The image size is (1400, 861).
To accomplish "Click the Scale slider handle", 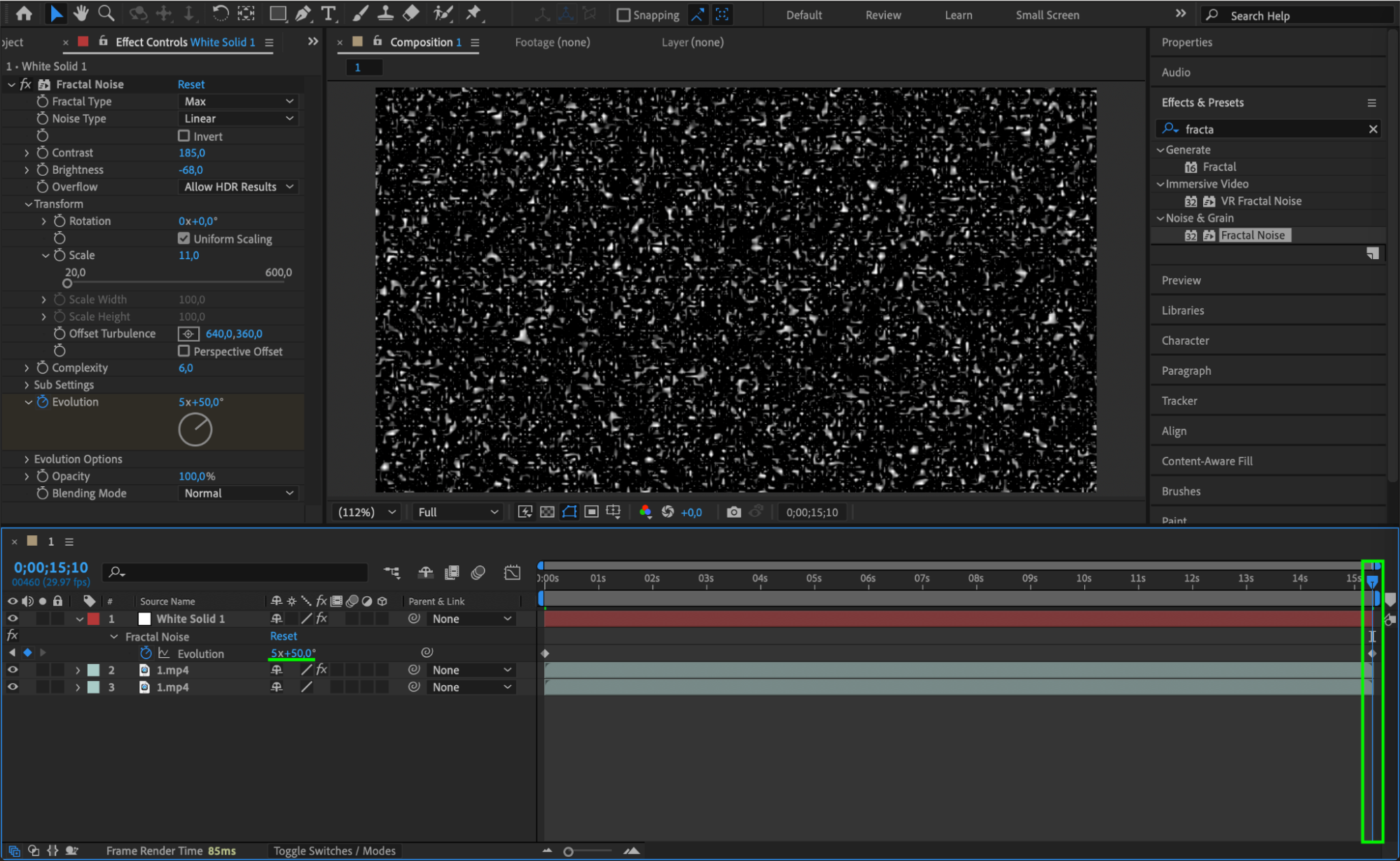I will click(67, 284).
